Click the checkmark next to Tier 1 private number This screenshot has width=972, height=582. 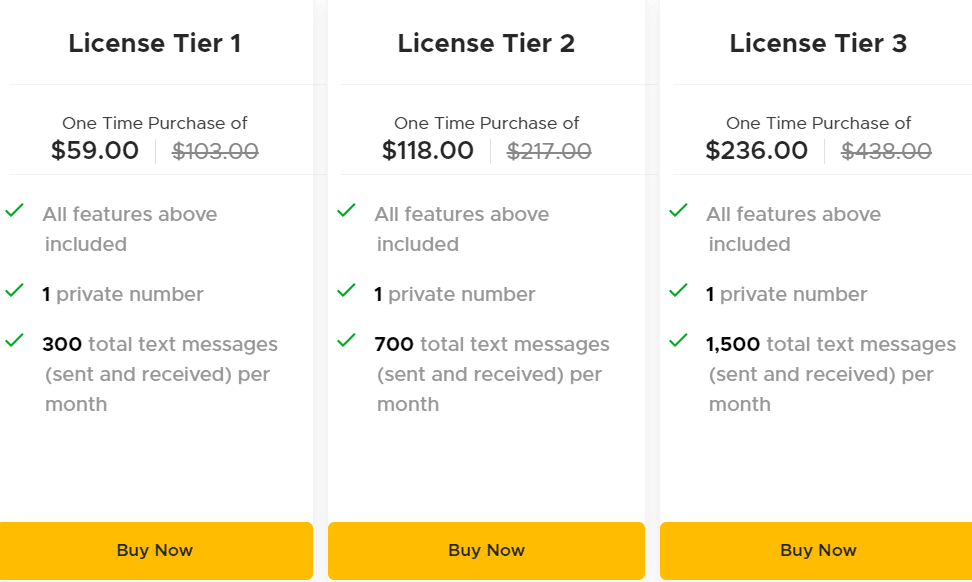[16, 290]
